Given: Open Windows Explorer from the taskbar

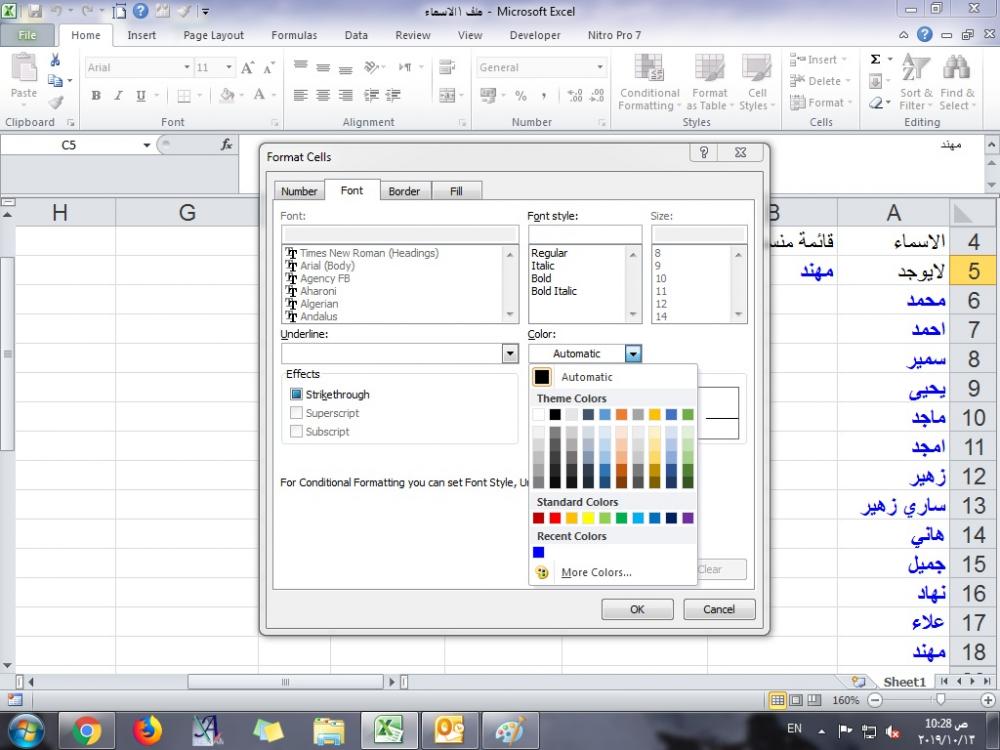Looking at the screenshot, I should pyautogui.click(x=328, y=730).
